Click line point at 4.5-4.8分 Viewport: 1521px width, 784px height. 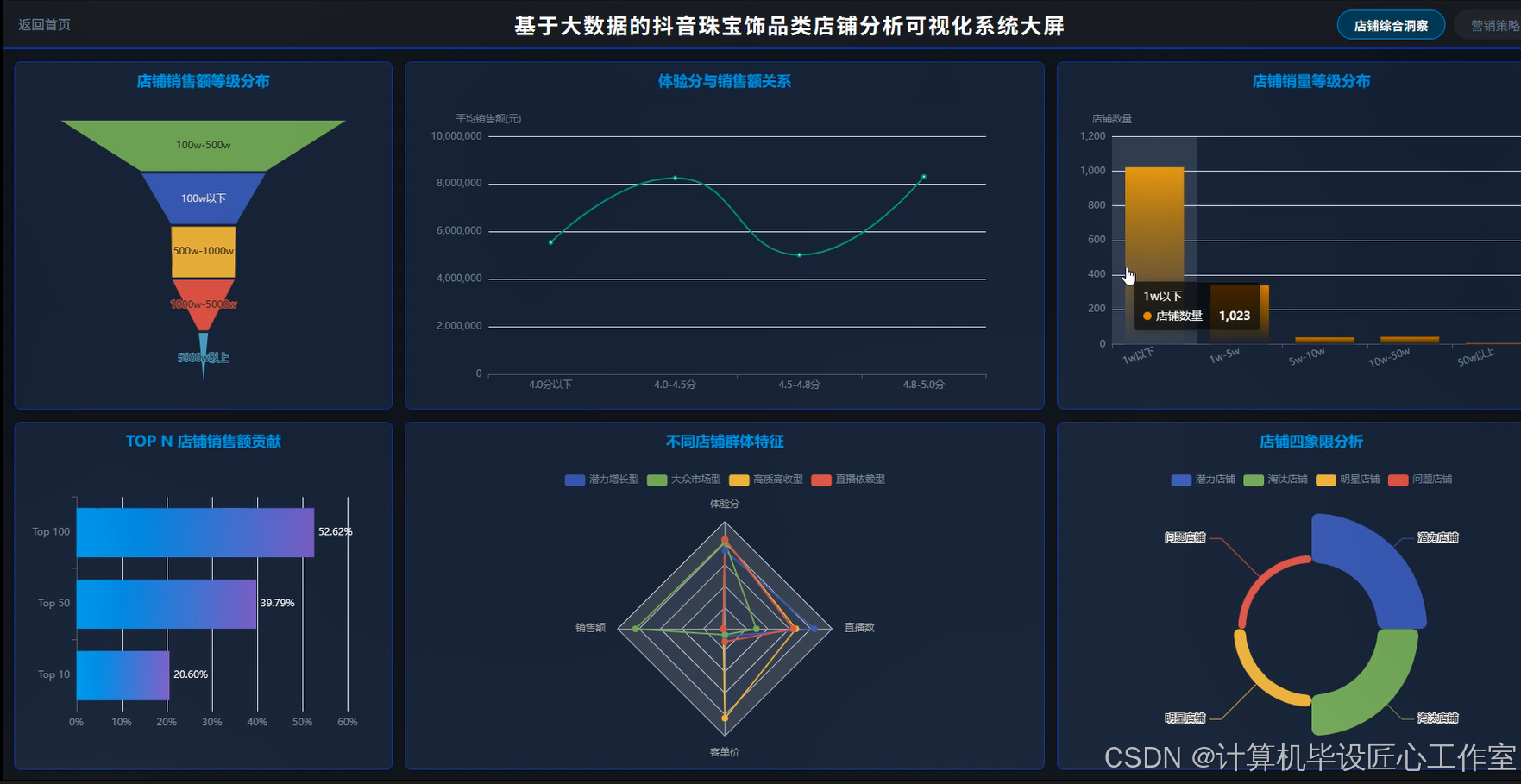[800, 255]
